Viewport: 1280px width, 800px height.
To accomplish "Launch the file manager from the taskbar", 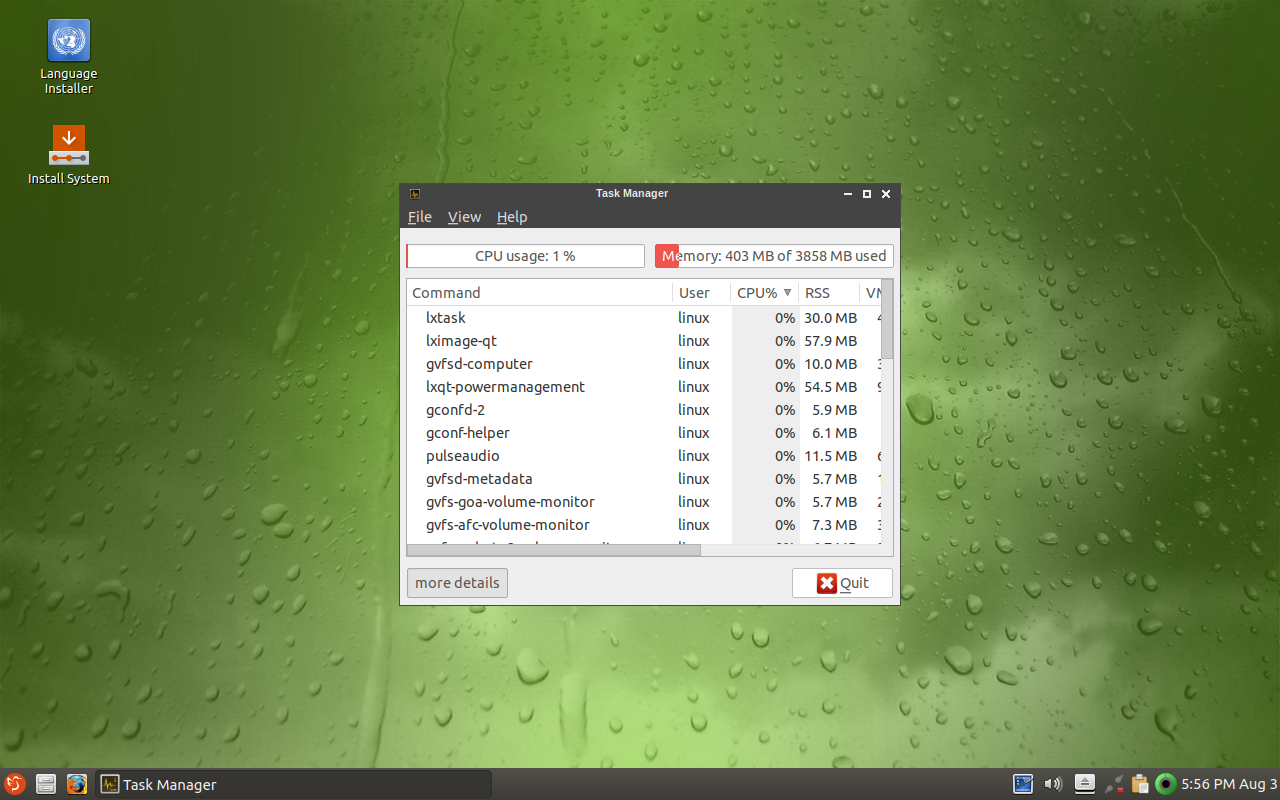I will [x=45, y=784].
